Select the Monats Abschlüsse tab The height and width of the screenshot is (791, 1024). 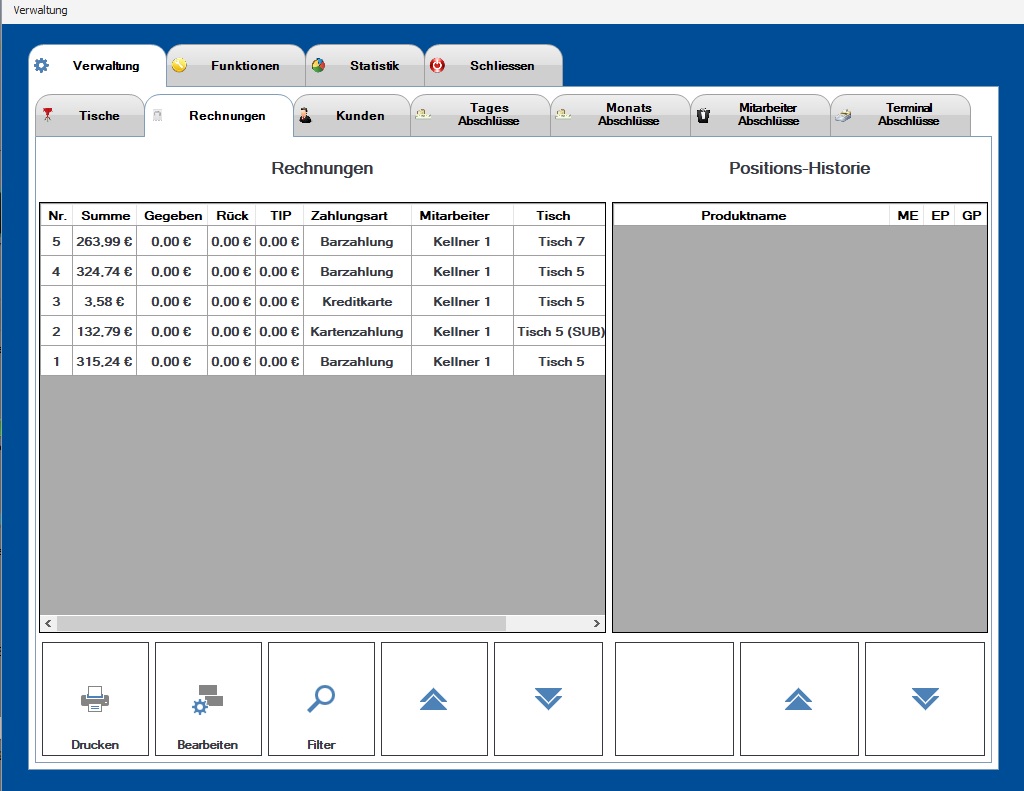click(621, 115)
